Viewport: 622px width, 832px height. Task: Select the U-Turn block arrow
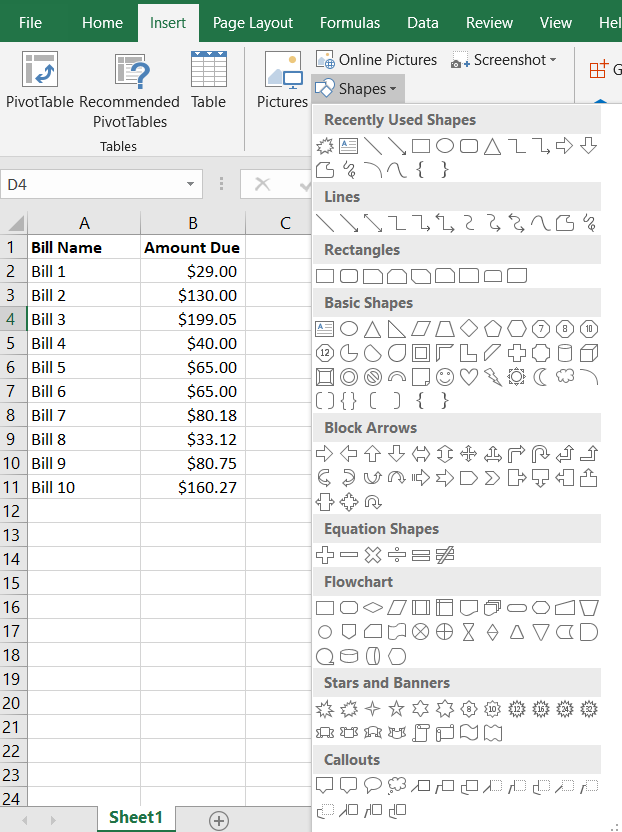[541, 453]
